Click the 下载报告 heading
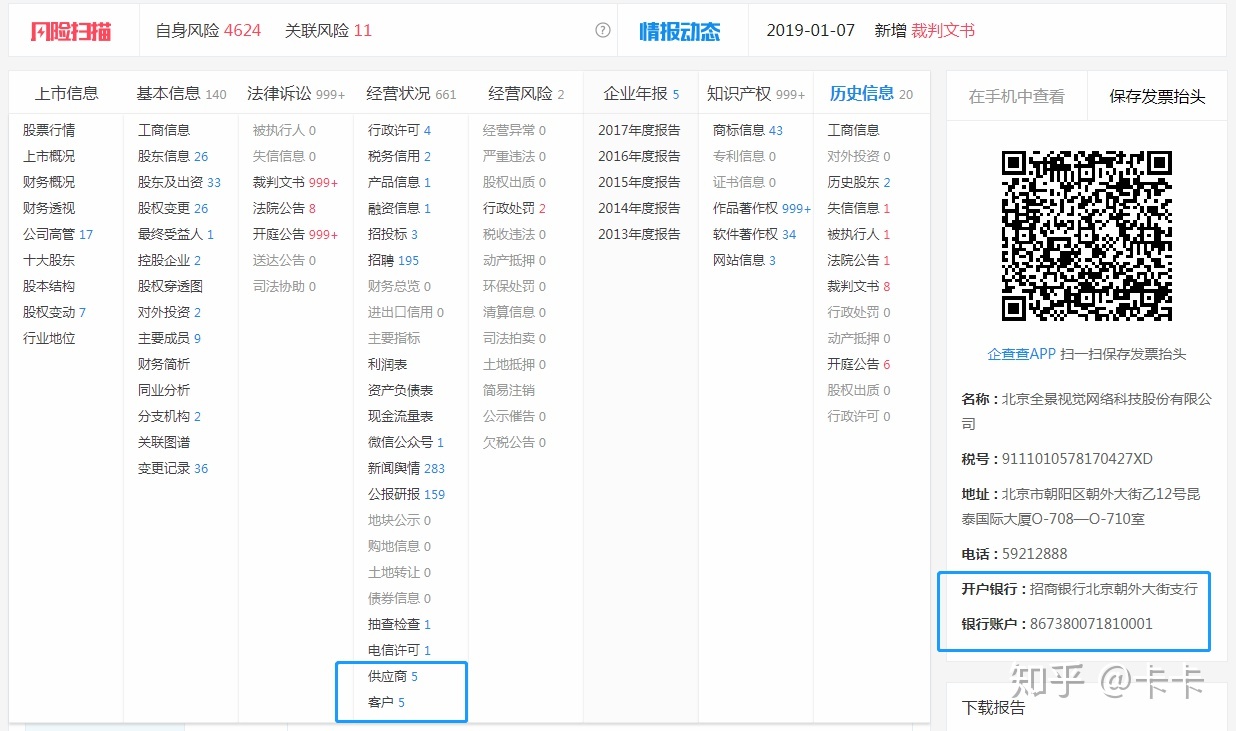The image size is (1236, 731). click(x=993, y=707)
